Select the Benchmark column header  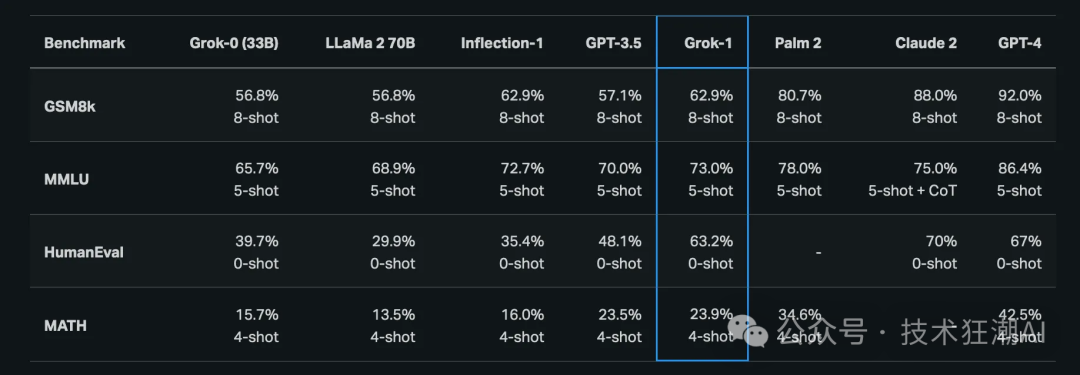pyautogui.click(x=85, y=43)
